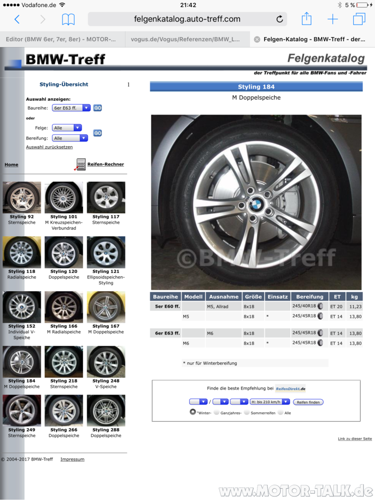Select Styling 249 Sternspeiche thumbnail
The image size is (375, 500).
(22, 410)
